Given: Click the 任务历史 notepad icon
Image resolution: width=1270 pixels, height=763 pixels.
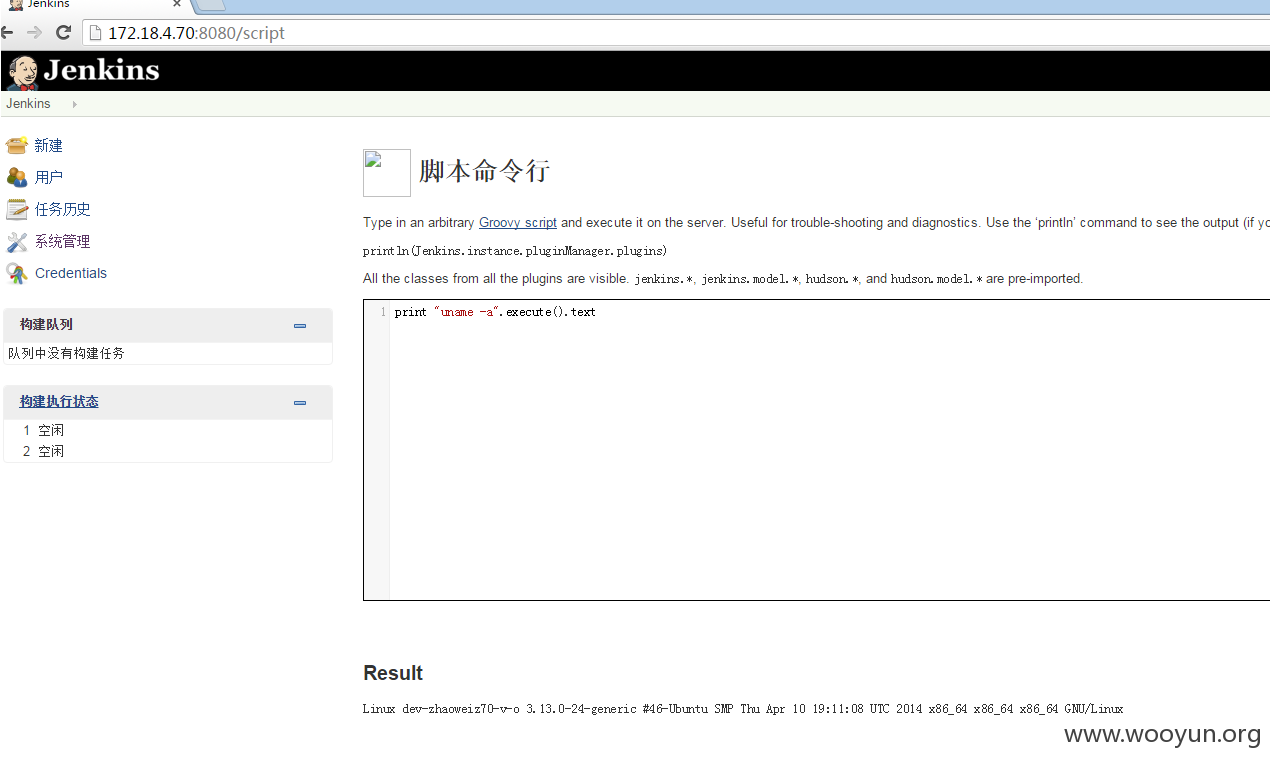Looking at the screenshot, I should (16, 210).
